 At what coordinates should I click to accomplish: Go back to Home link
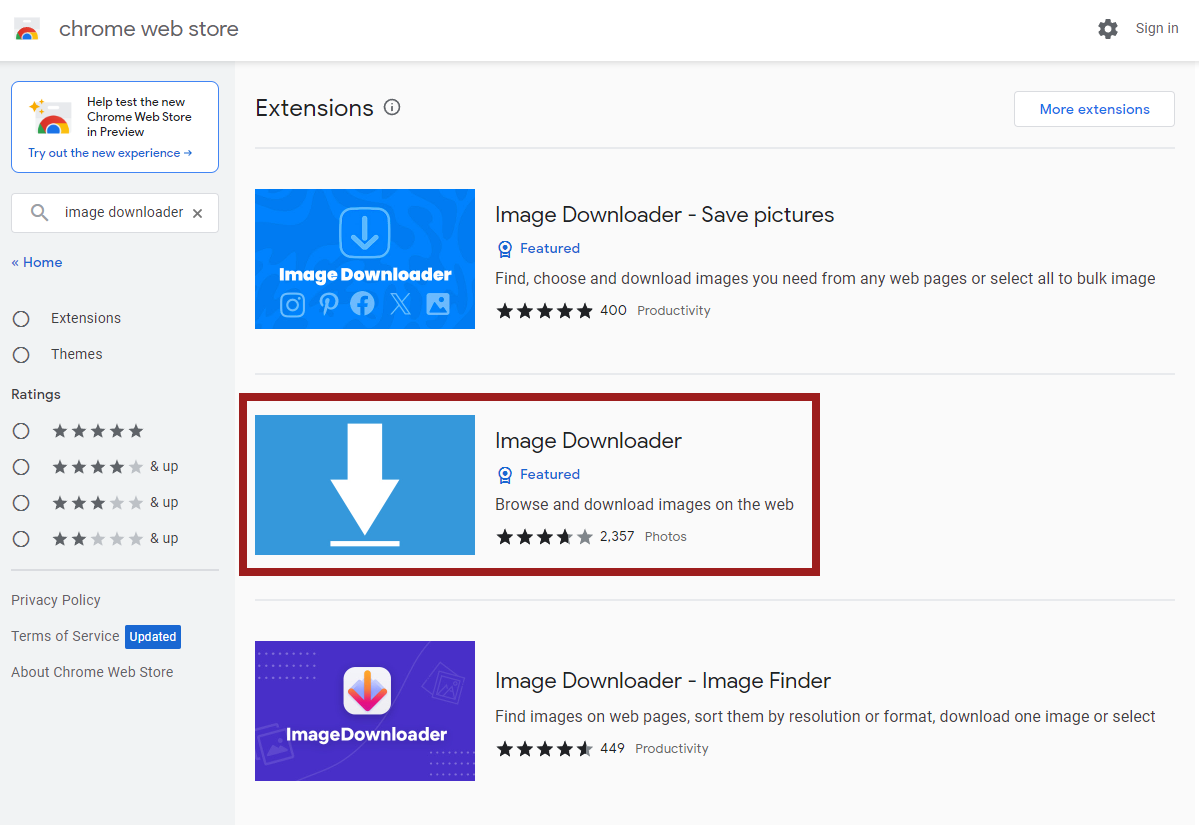(x=37, y=262)
